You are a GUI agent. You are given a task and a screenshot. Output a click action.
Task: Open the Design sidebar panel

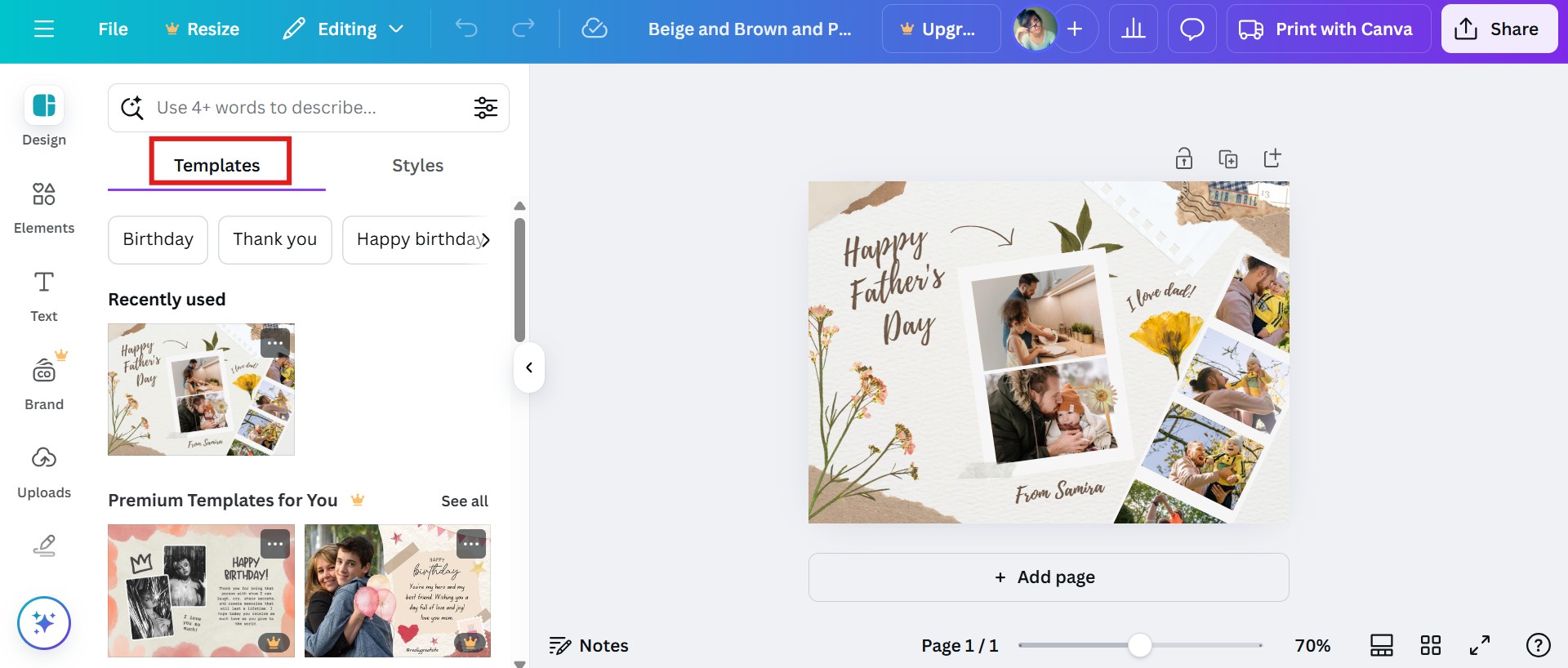point(44,116)
